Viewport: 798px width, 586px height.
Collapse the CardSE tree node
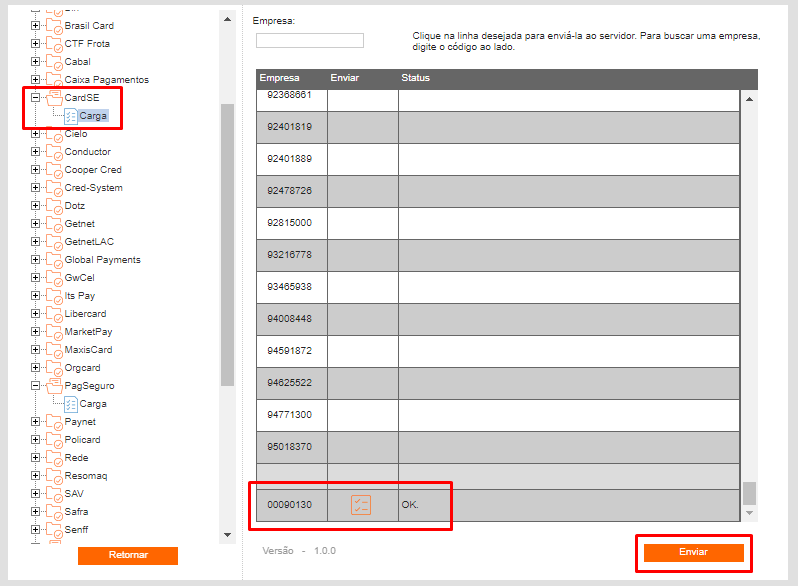click(x=35, y=97)
